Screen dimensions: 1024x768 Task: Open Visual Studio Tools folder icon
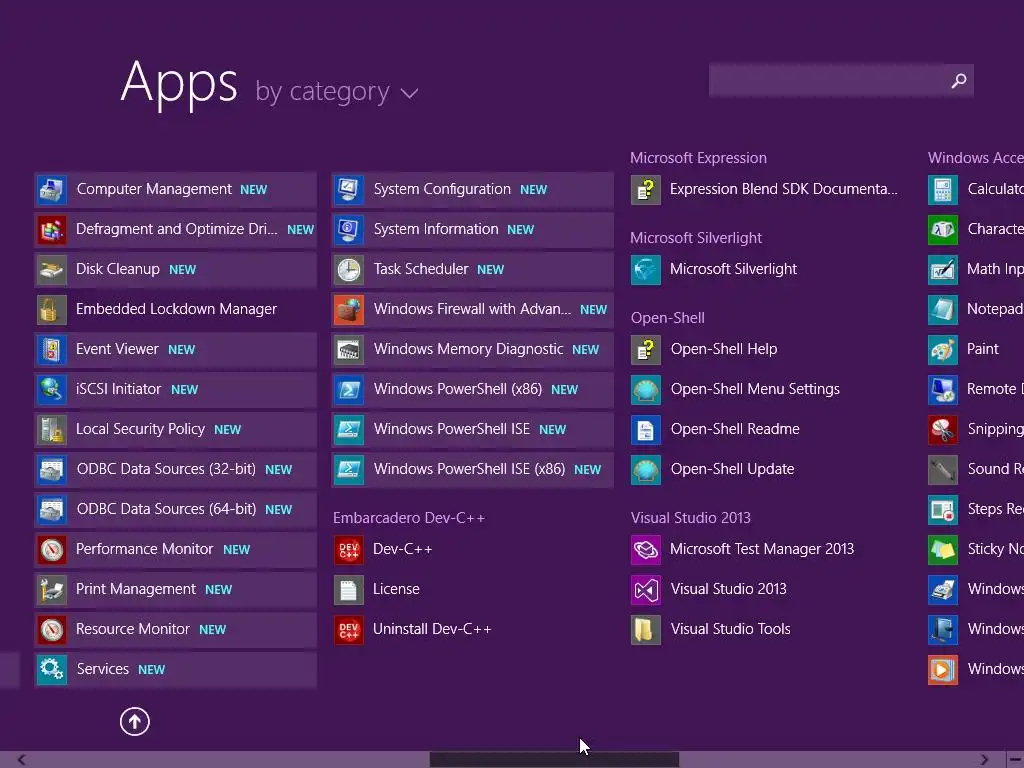pos(646,630)
